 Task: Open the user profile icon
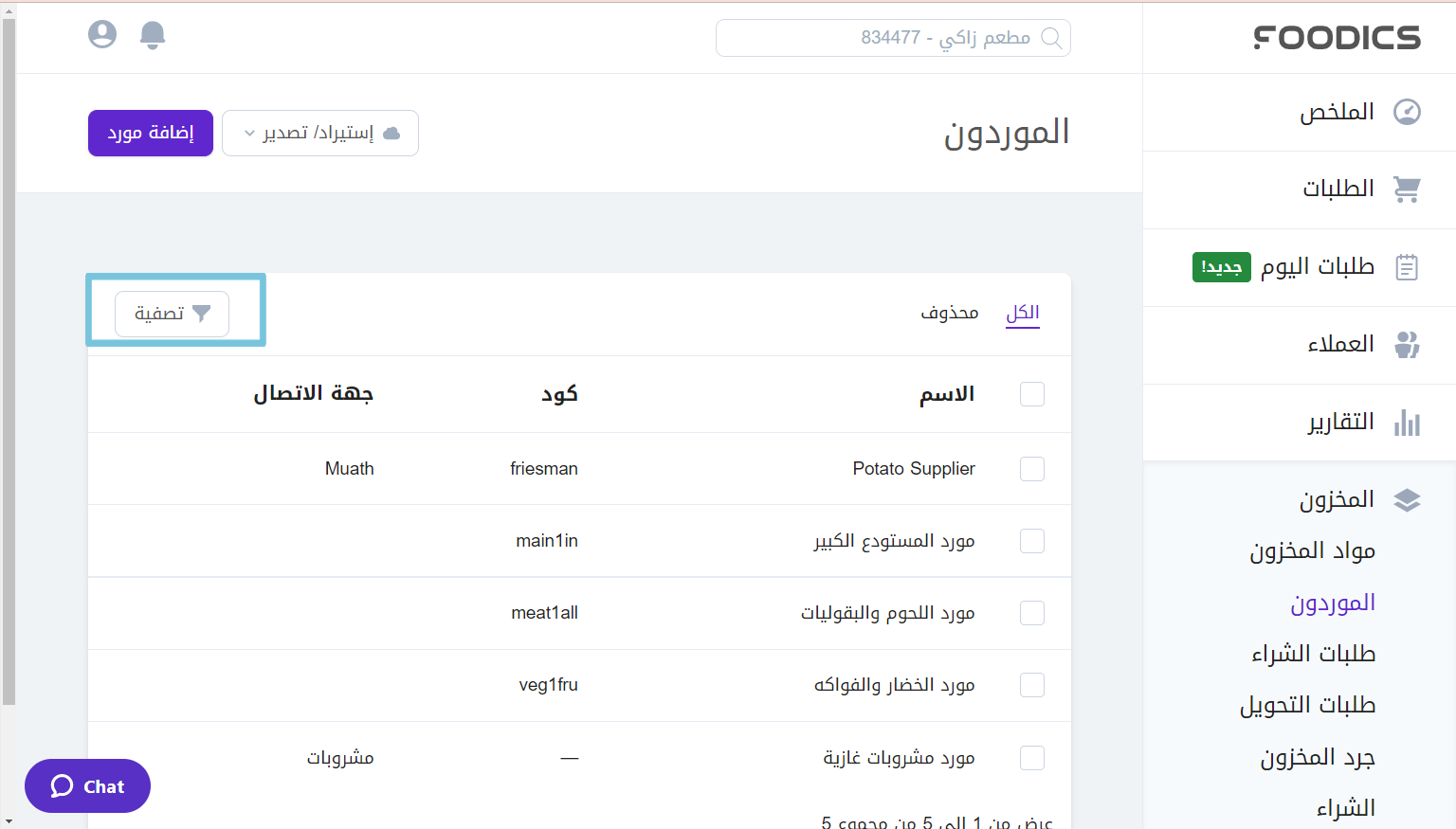click(101, 34)
